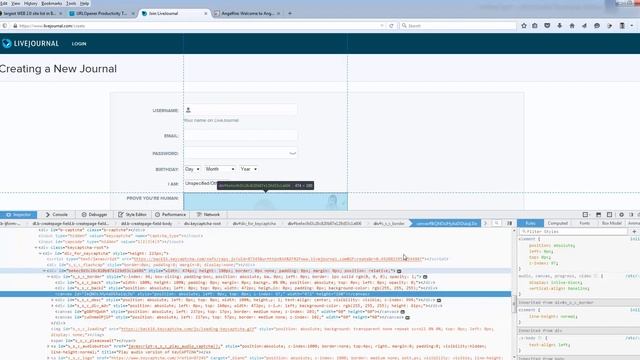The height and width of the screenshot is (360, 640).
Task: Click the div#div_for_keycaptcha breadcrumb
Action: point(254,224)
